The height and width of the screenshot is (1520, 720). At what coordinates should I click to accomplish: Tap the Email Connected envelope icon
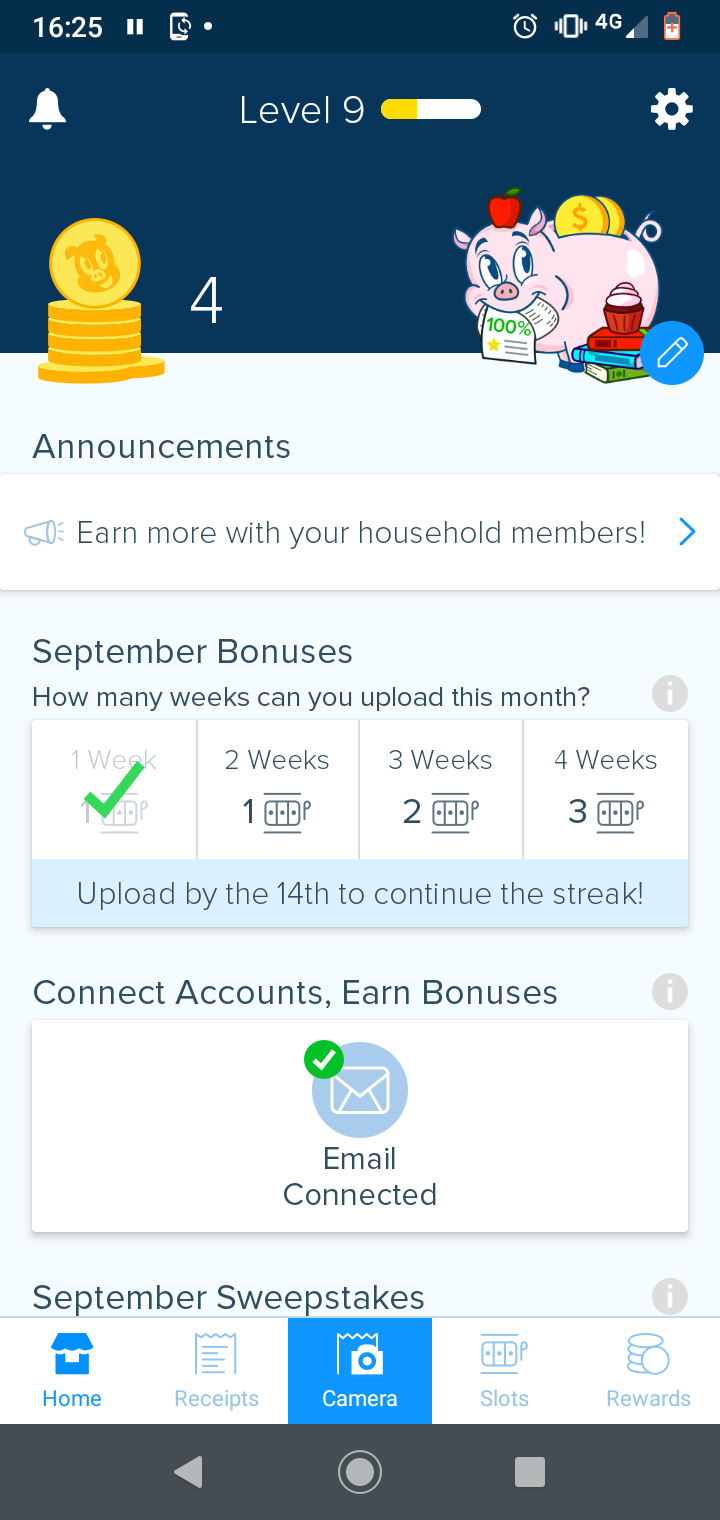pyautogui.click(x=359, y=1090)
